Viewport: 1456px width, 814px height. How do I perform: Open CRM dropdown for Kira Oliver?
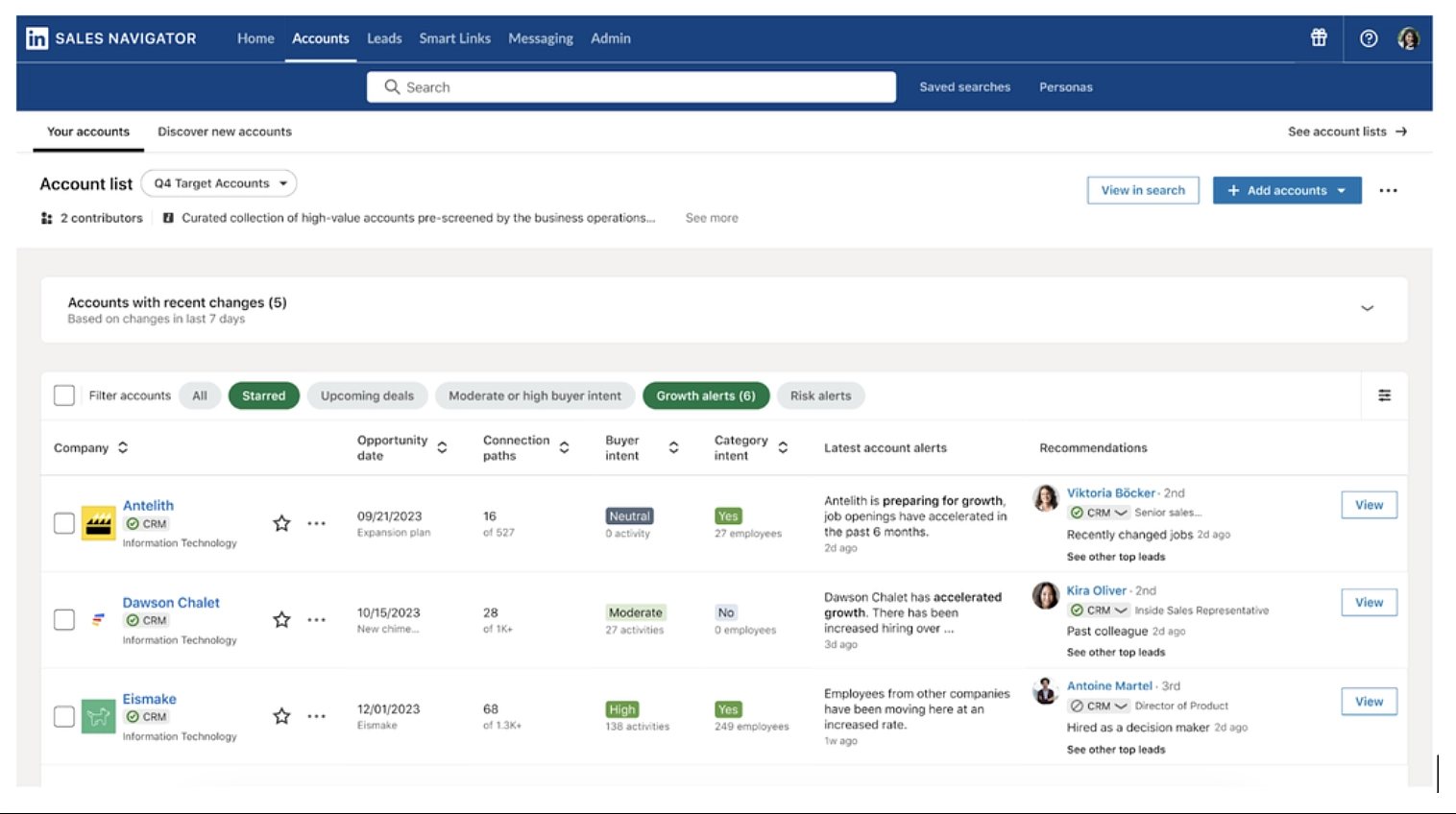[x=1100, y=610]
